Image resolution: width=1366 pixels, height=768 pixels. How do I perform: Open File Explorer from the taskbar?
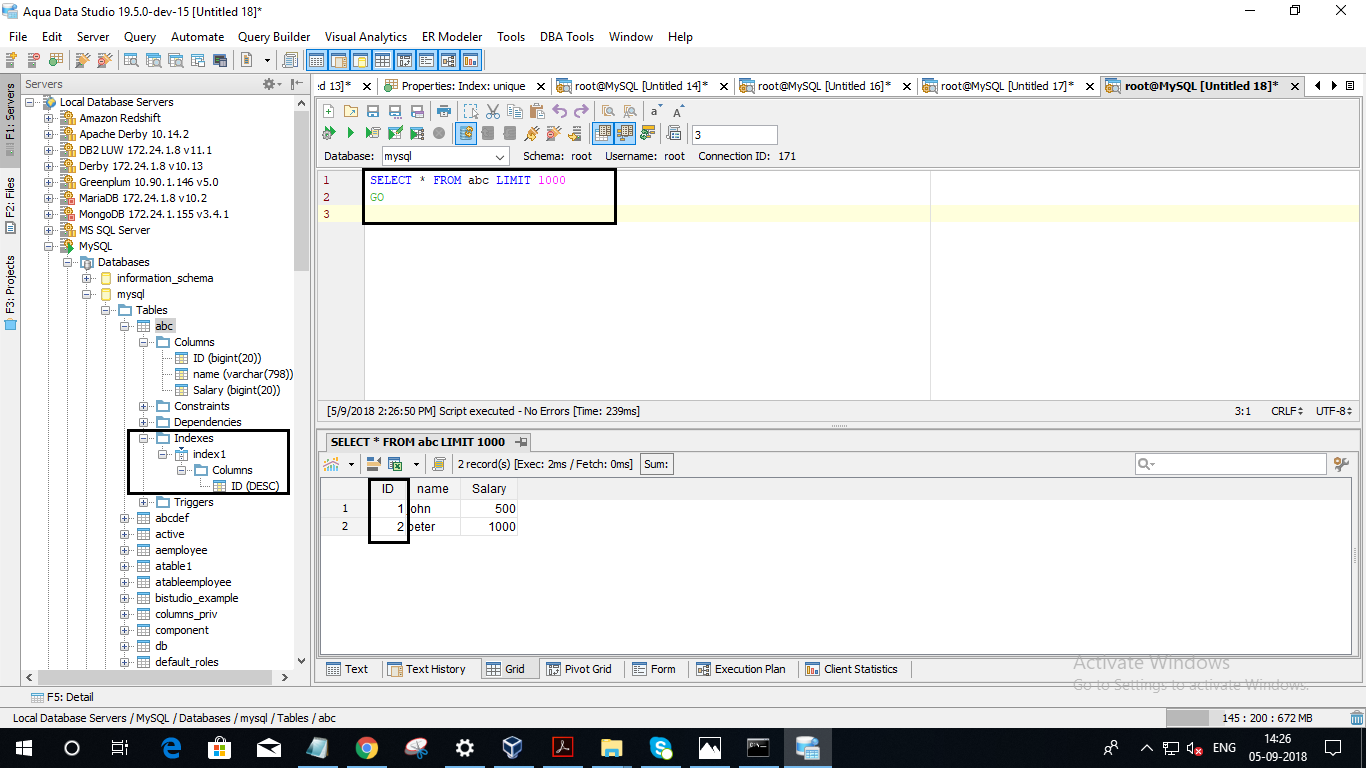[611, 747]
